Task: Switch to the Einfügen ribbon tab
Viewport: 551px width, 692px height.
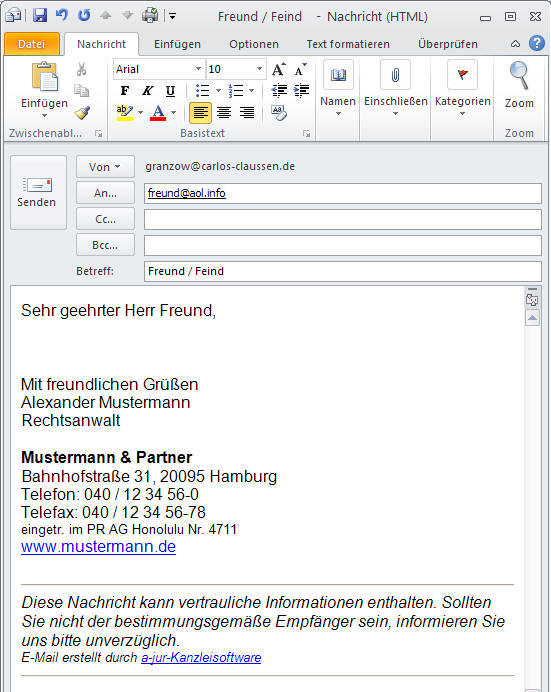Action: click(x=177, y=44)
